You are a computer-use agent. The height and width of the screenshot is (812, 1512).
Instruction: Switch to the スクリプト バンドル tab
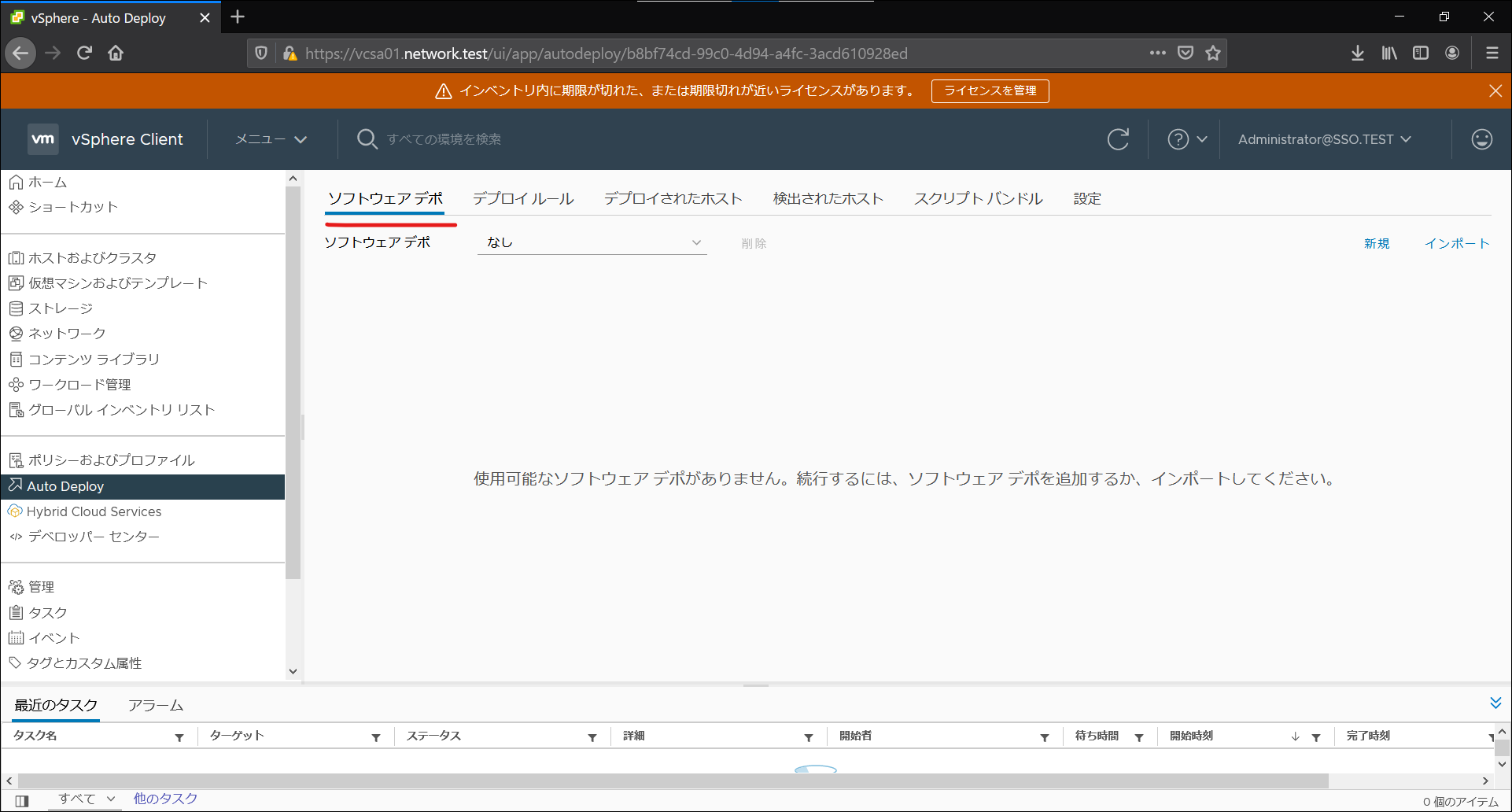(979, 198)
